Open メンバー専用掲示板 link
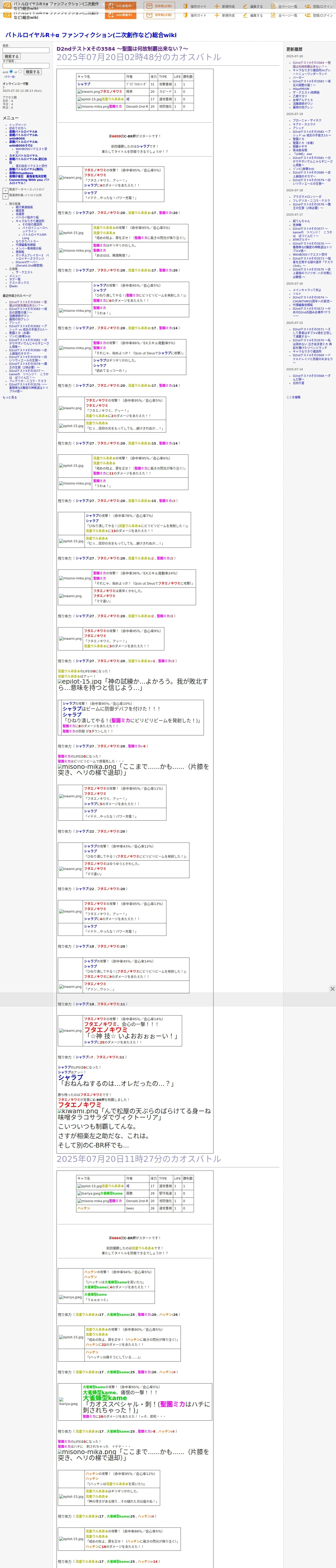Image resolution: width=336 pixels, height=1568 pixels. (29, 248)
